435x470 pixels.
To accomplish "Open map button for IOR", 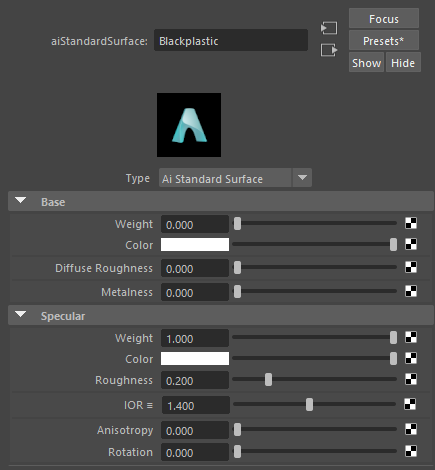I will click(410, 404).
